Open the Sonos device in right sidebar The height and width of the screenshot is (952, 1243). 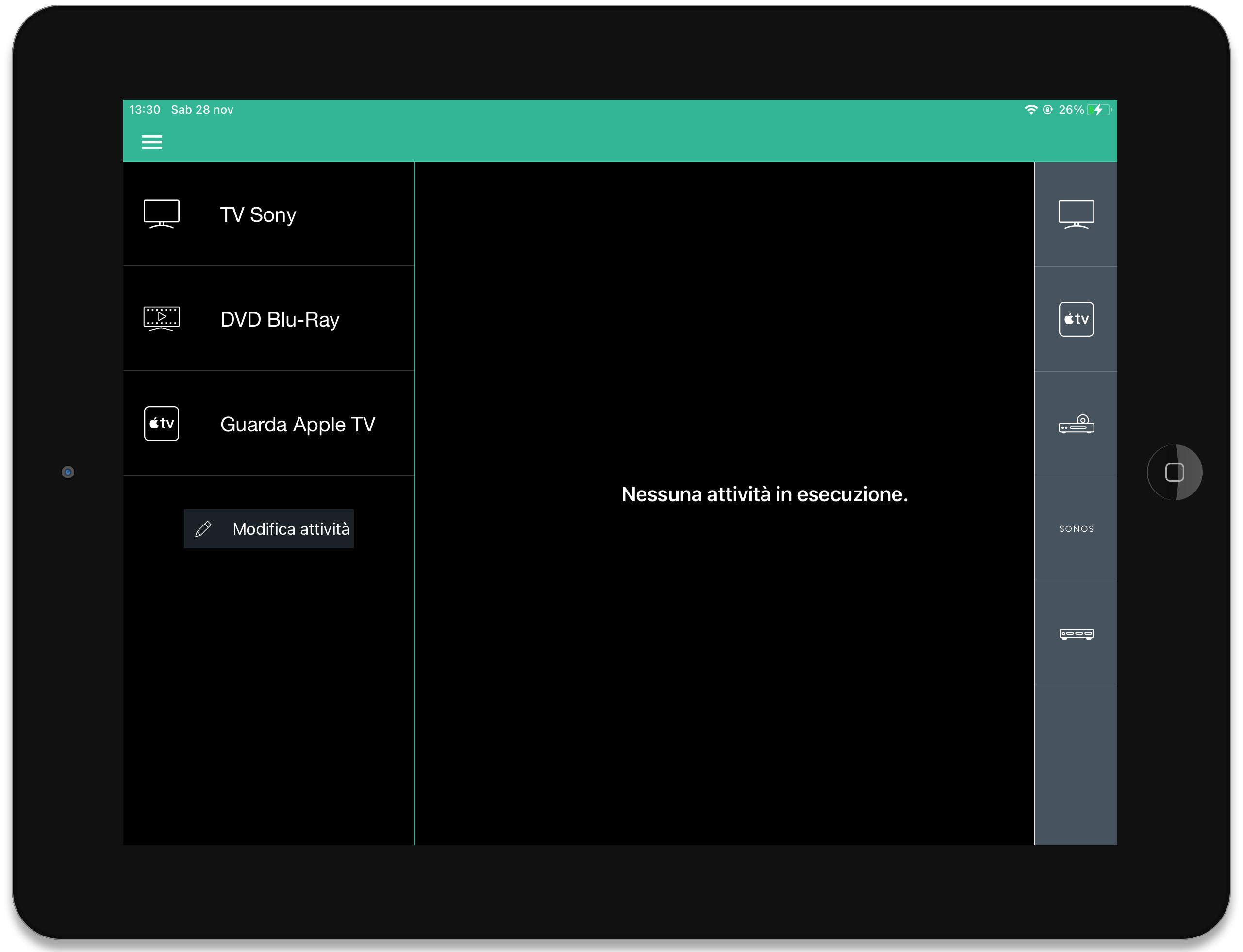[1076, 529]
